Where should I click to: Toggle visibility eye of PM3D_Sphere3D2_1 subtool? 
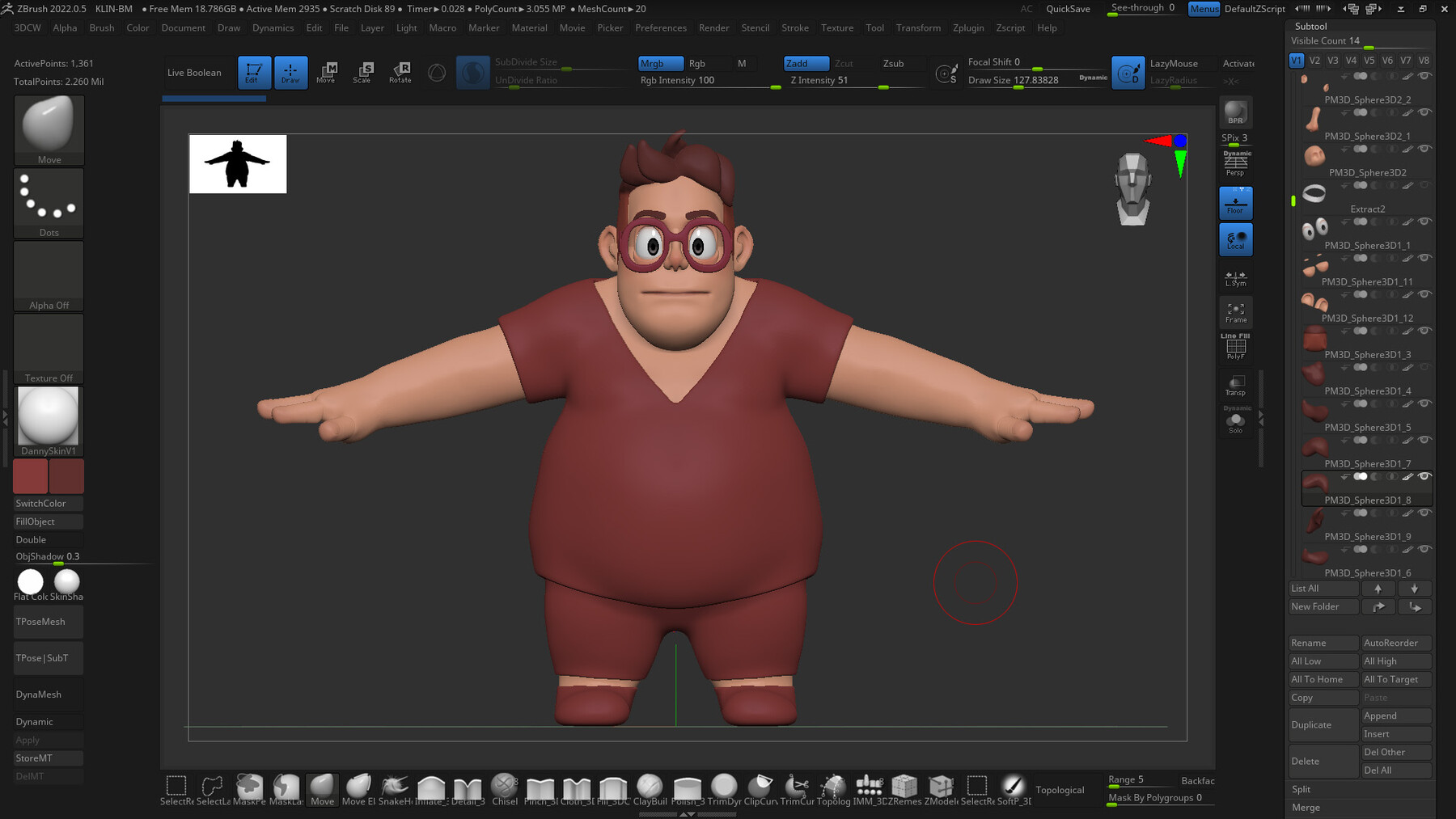coord(1424,112)
